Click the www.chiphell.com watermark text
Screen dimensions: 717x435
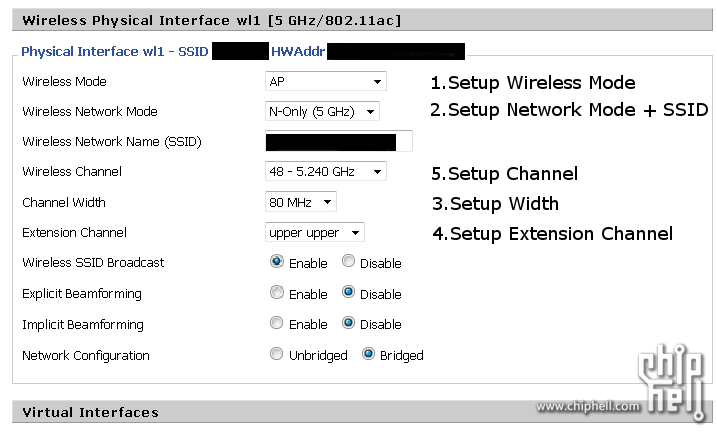point(588,406)
